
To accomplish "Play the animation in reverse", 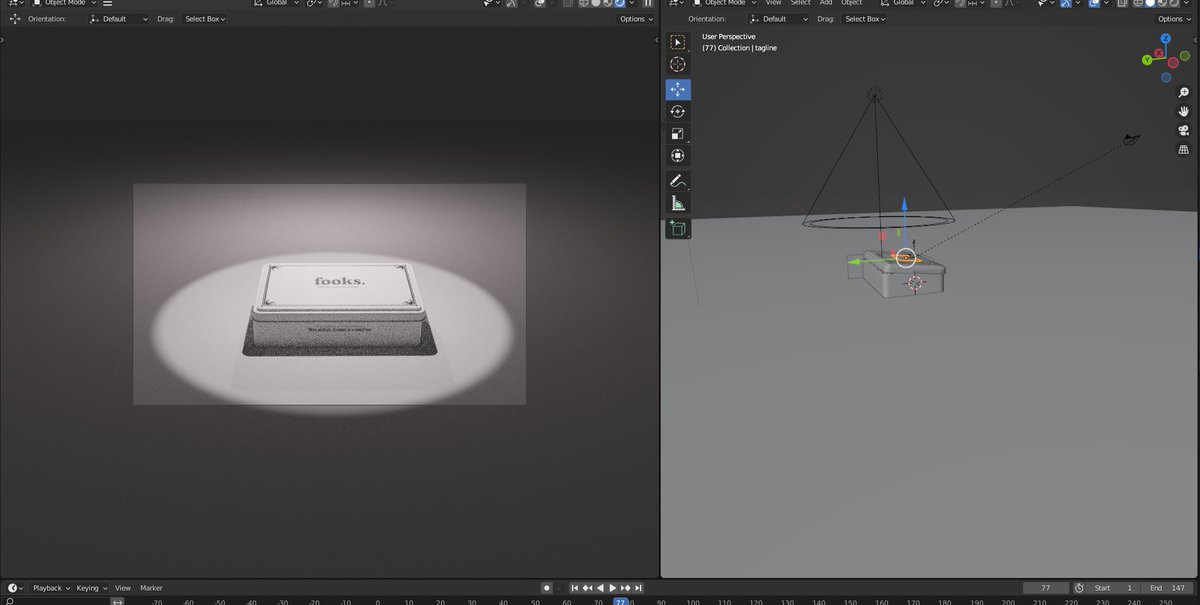I will pos(600,588).
